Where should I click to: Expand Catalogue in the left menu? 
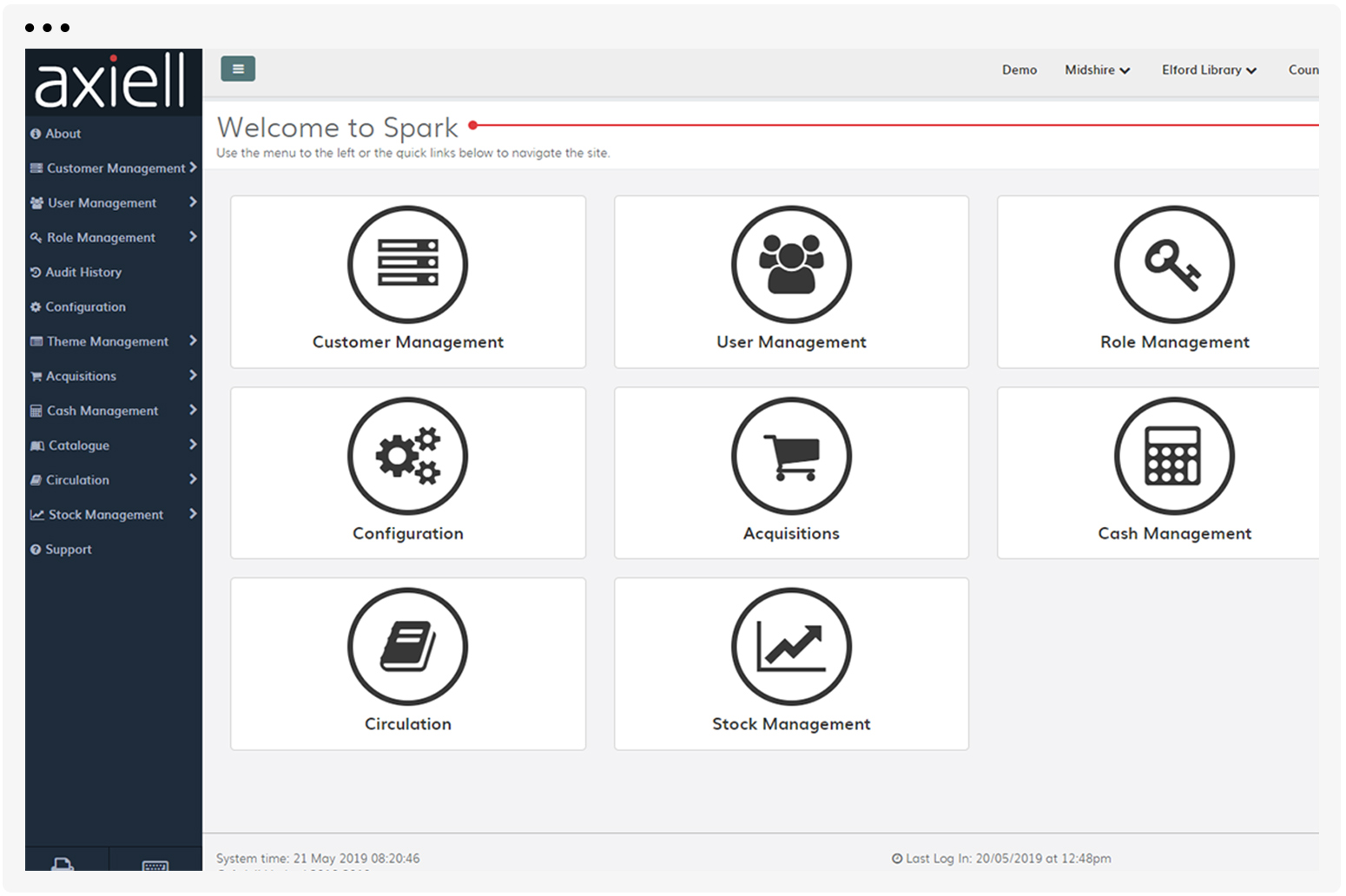pos(113,445)
